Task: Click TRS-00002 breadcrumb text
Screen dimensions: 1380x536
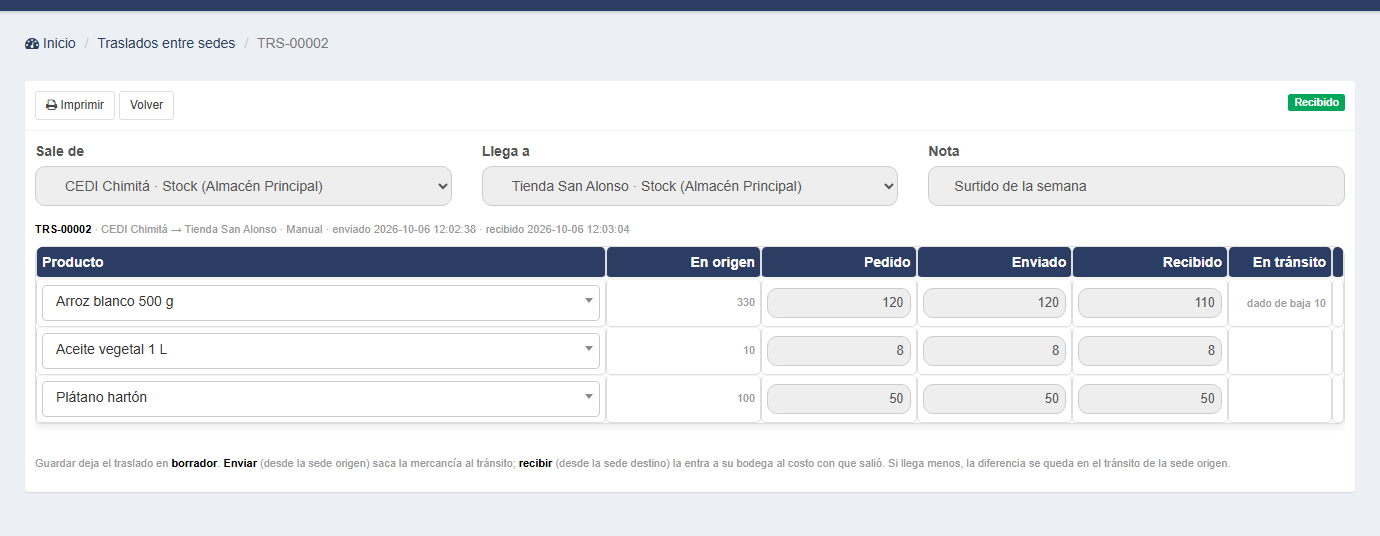Action: pyautogui.click(x=293, y=44)
